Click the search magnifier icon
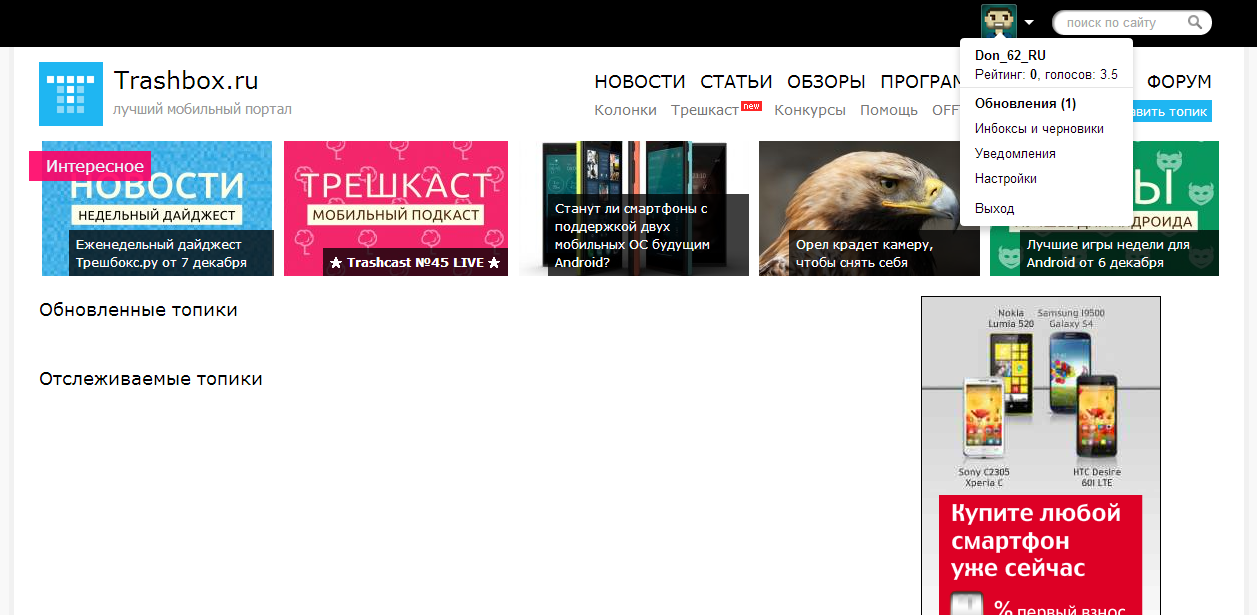 (1195, 22)
